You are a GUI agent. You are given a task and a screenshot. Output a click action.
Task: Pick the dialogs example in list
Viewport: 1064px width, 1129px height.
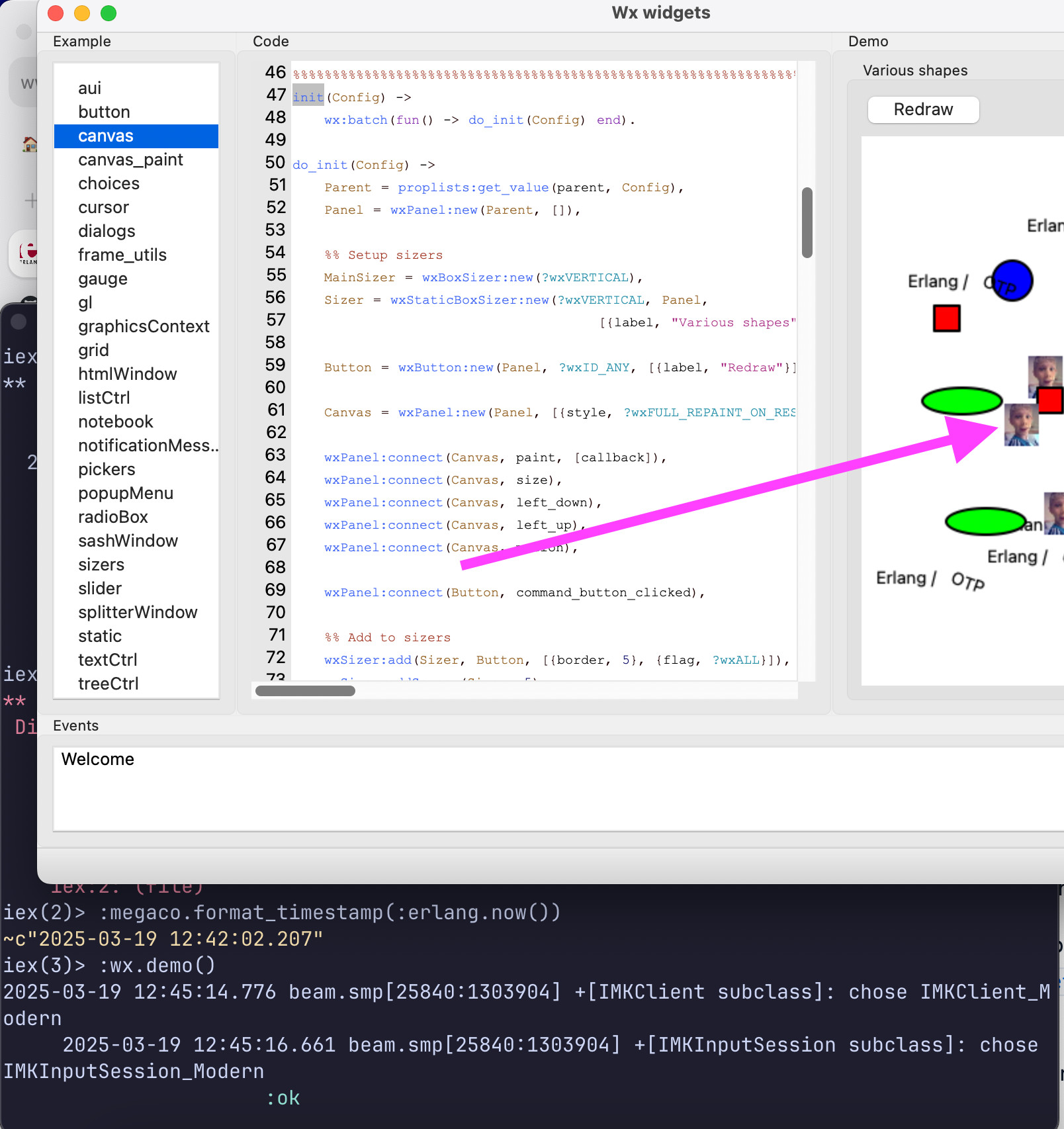click(107, 231)
